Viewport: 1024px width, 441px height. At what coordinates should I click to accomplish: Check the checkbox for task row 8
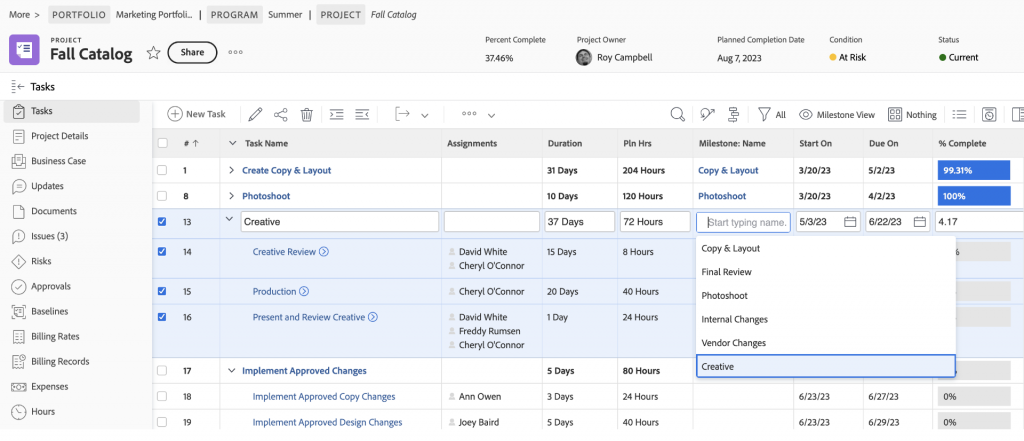pyautogui.click(x=162, y=196)
